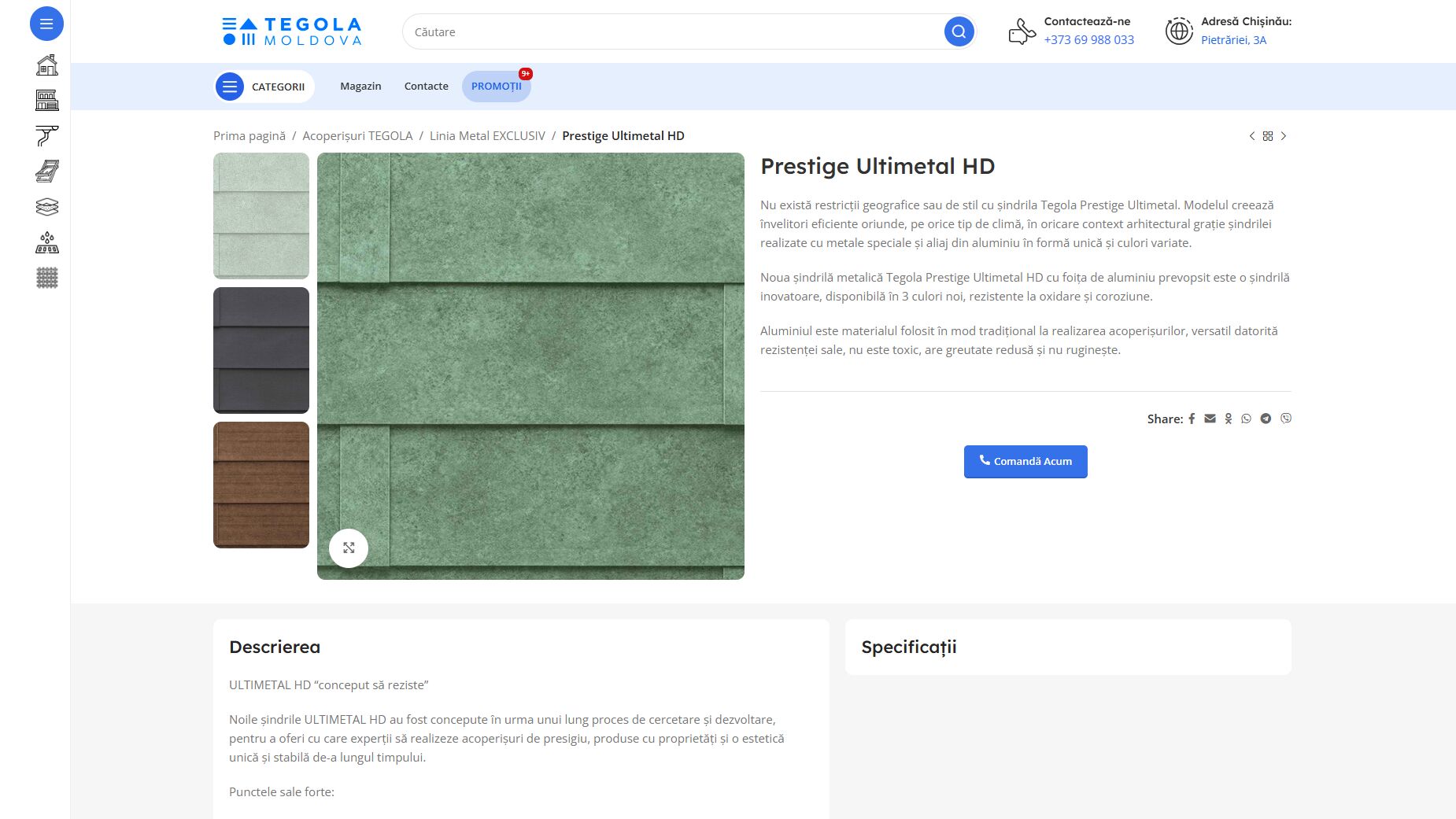The height and width of the screenshot is (819, 1456).
Task: Click the Contactează-ne label
Action: coord(1087,21)
